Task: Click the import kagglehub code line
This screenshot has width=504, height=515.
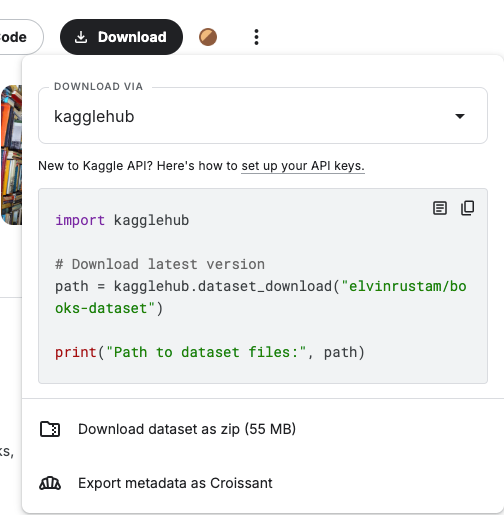Action: coord(122,220)
